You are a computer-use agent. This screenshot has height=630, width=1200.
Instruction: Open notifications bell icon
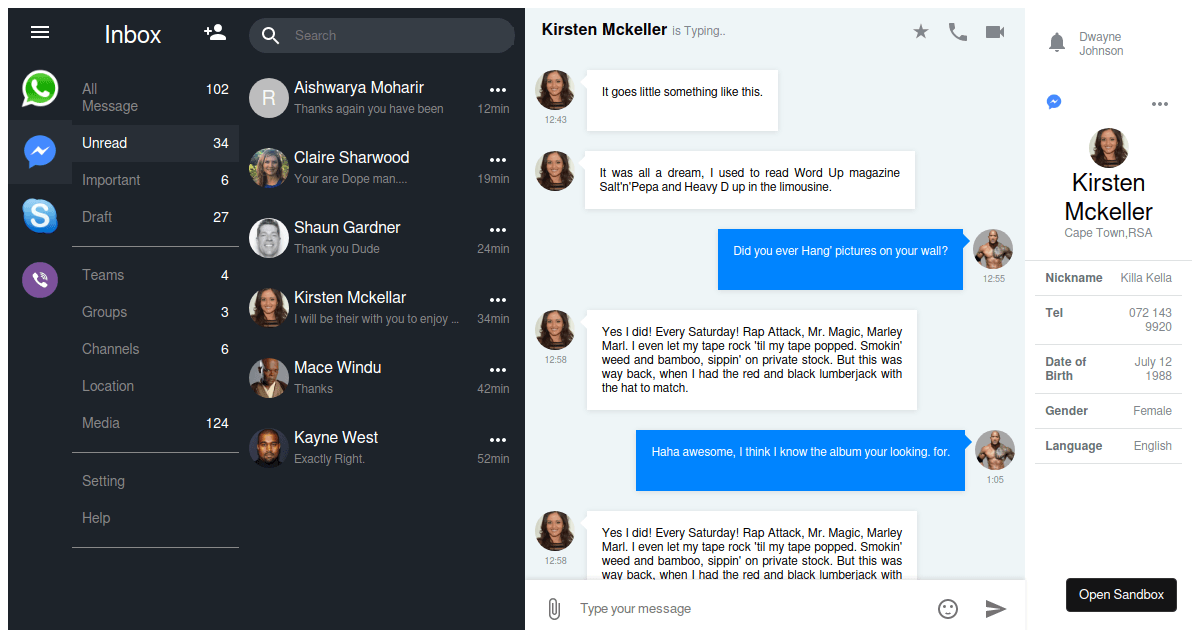click(x=1057, y=42)
